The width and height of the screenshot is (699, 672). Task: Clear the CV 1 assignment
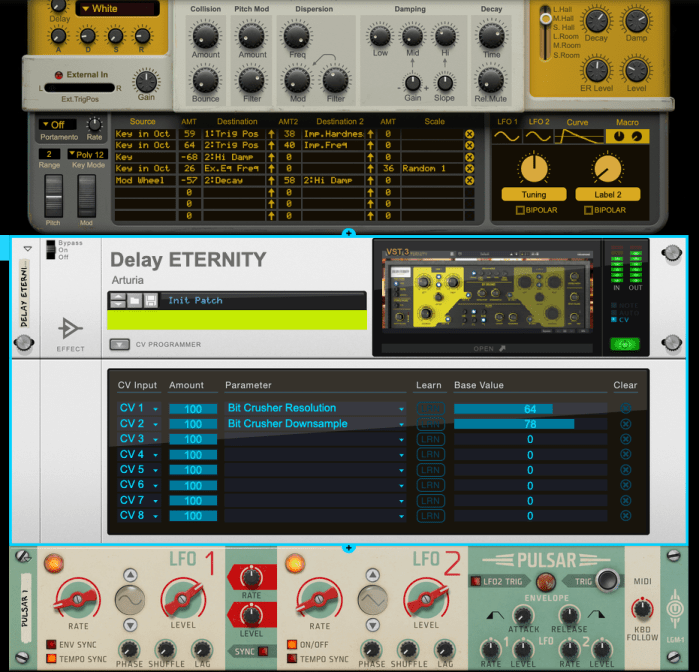[x=625, y=408]
